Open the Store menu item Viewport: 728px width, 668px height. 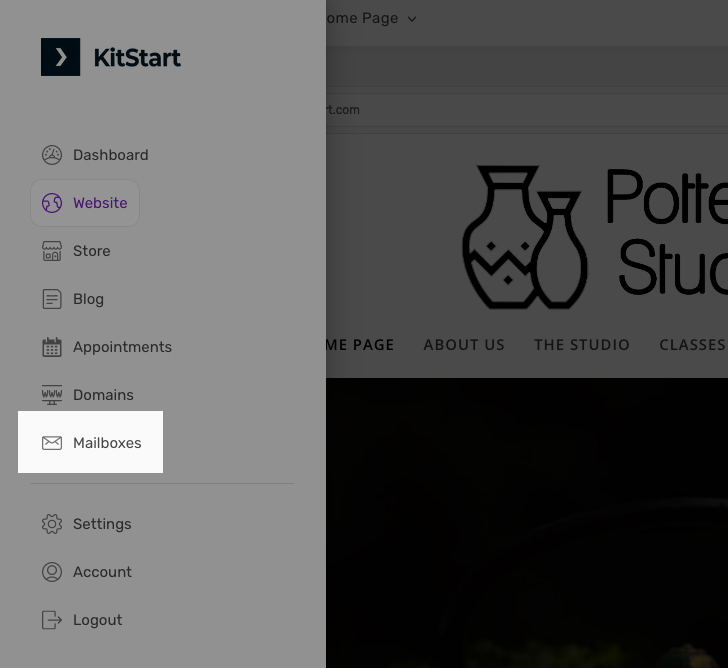pyautogui.click(x=92, y=251)
